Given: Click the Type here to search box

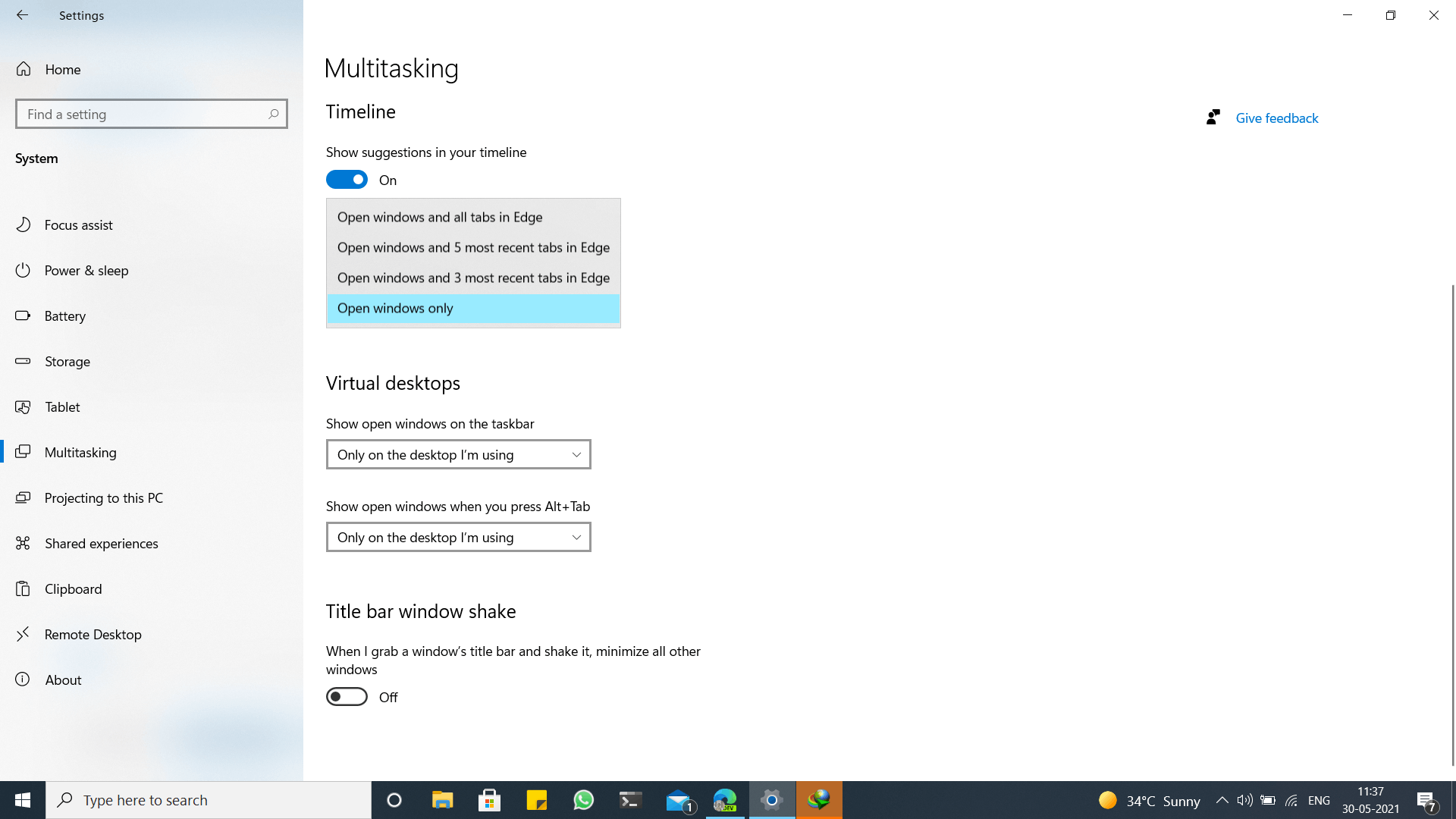Looking at the screenshot, I should click(209, 800).
